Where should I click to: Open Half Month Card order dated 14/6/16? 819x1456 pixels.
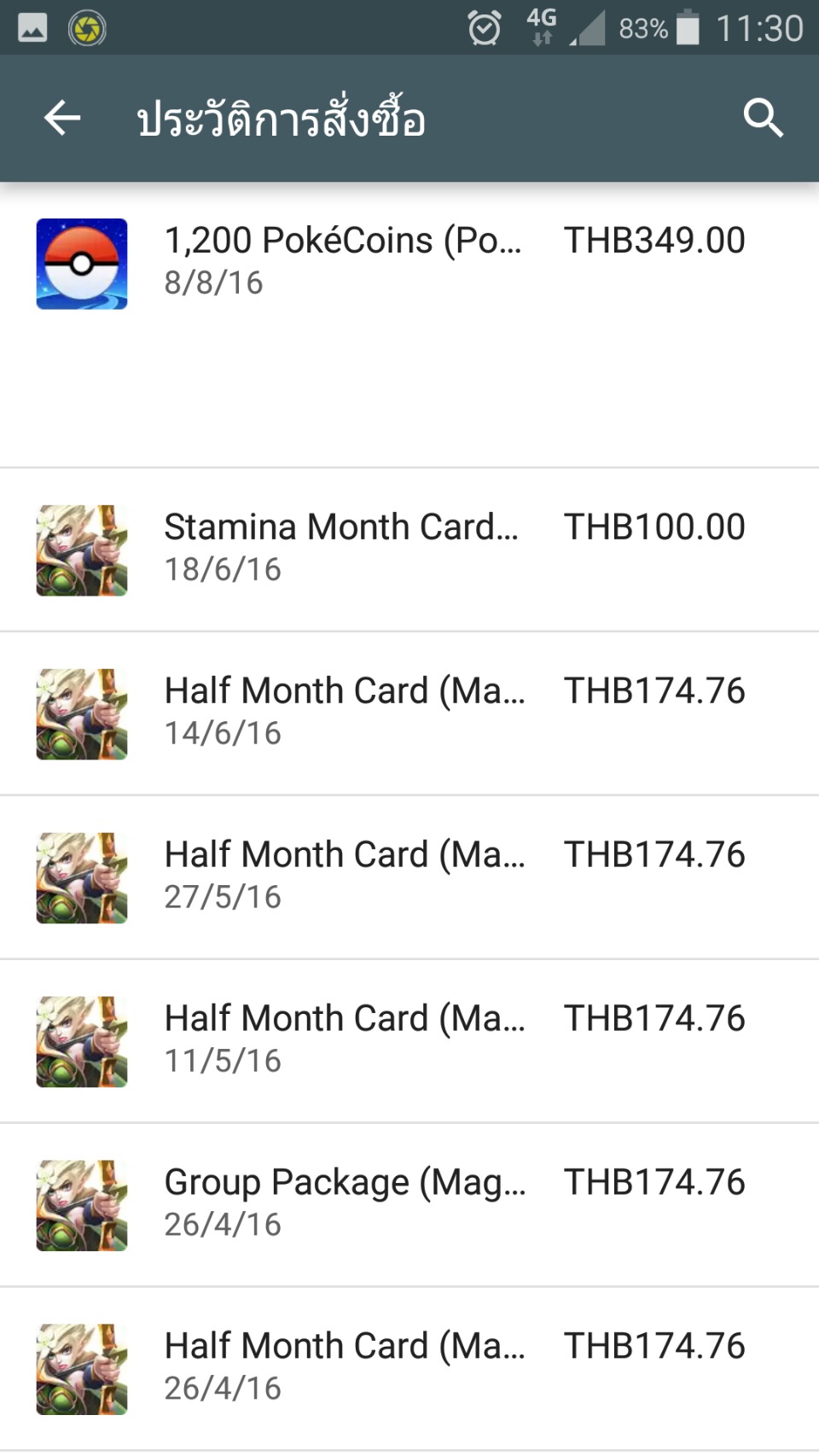click(x=409, y=714)
